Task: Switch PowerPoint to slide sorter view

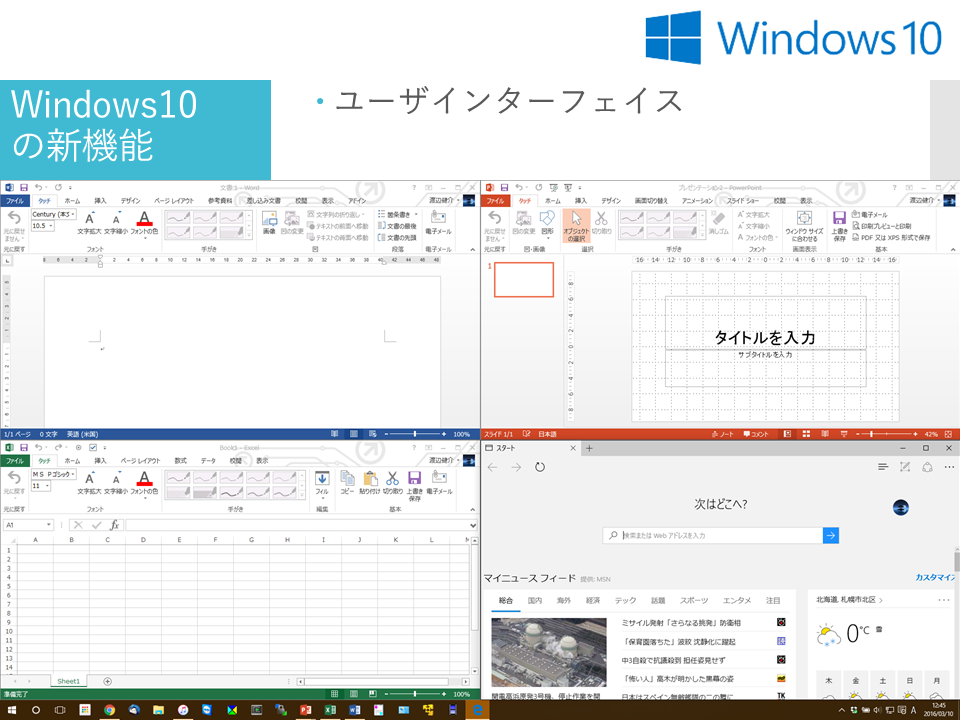Action: tap(806, 433)
